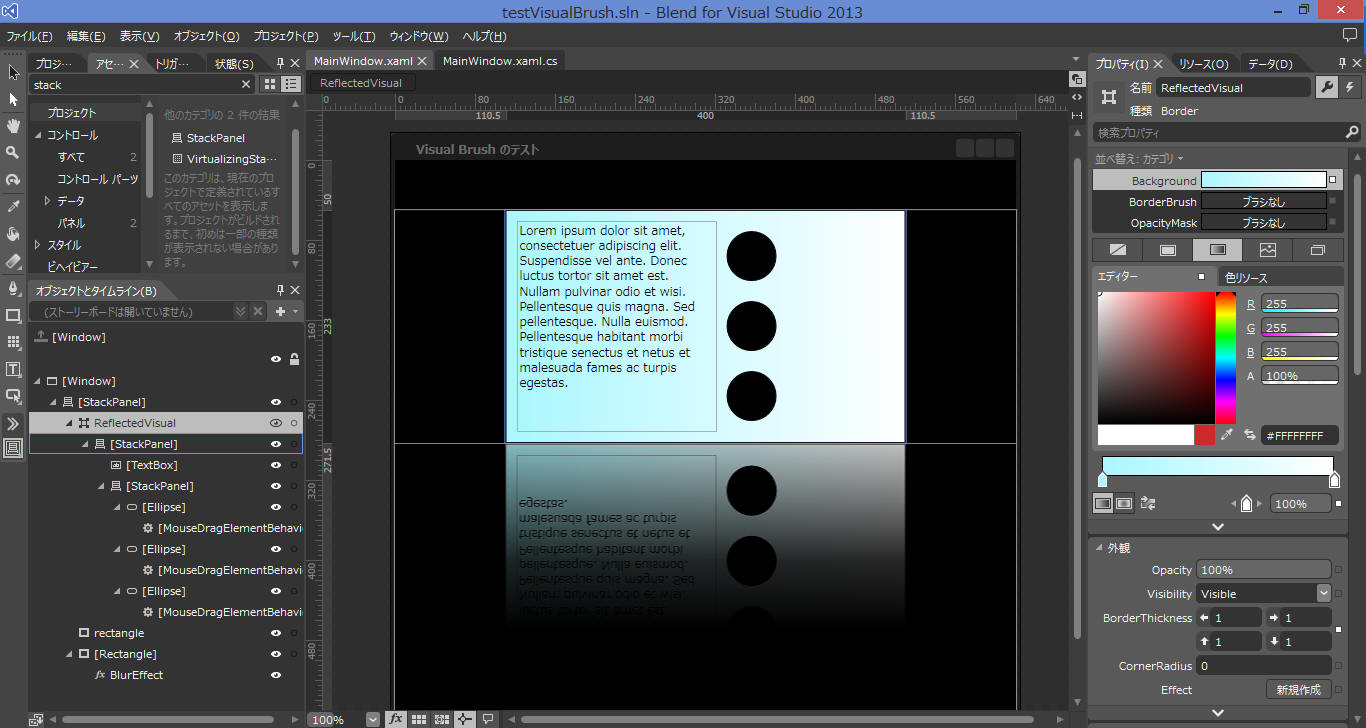Select the No brush tab

pyautogui.click(x=1117, y=250)
